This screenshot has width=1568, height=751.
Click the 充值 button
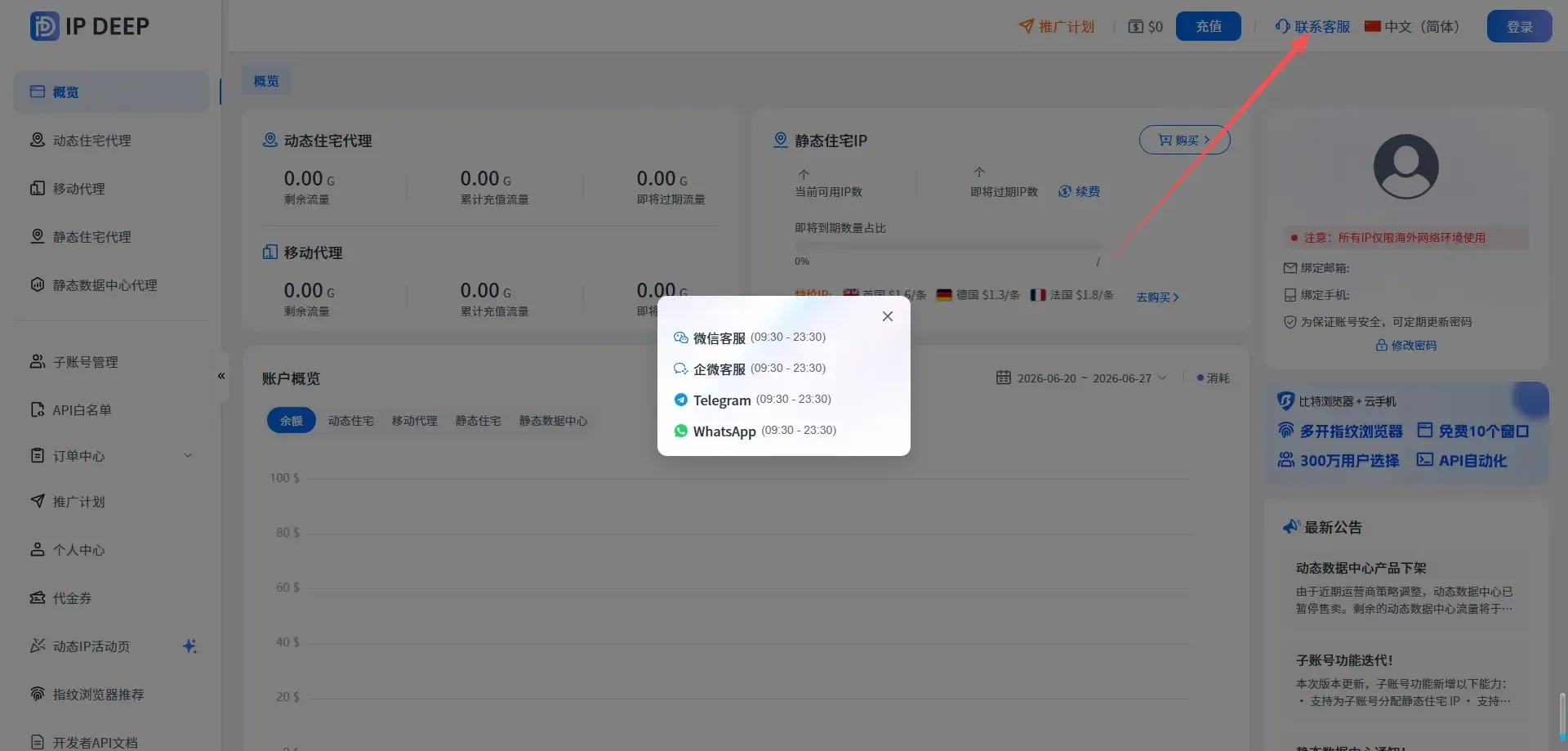1209,26
